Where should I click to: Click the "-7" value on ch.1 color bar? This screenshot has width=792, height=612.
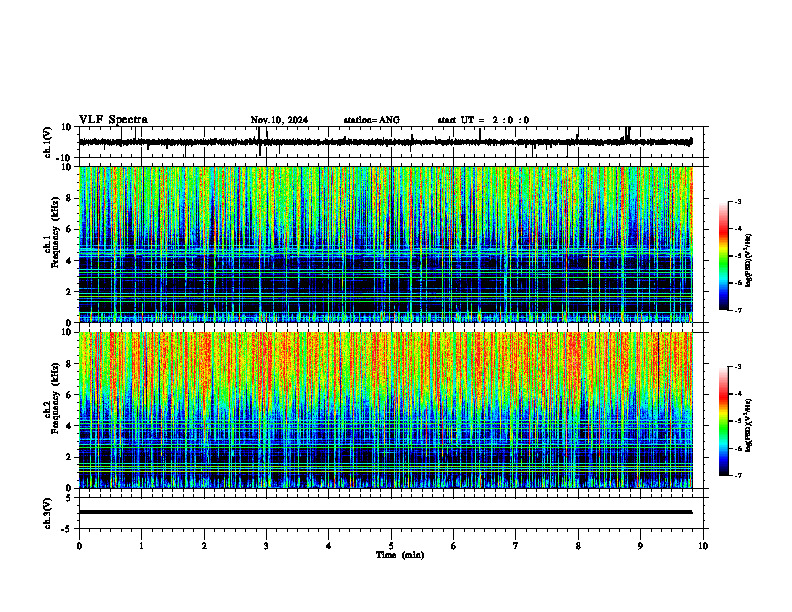[738, 310]
